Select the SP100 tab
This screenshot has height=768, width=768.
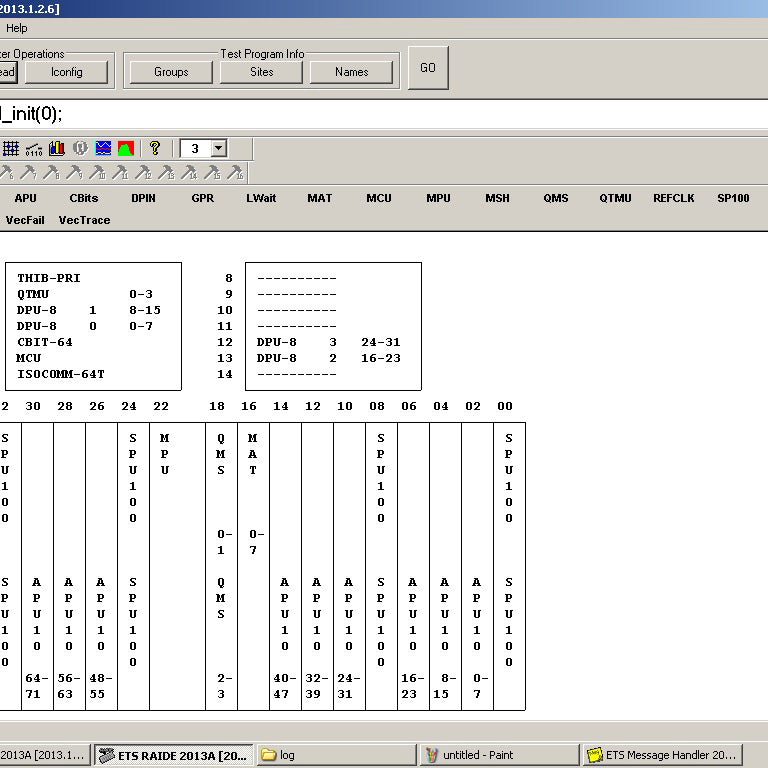click(733, 198)
